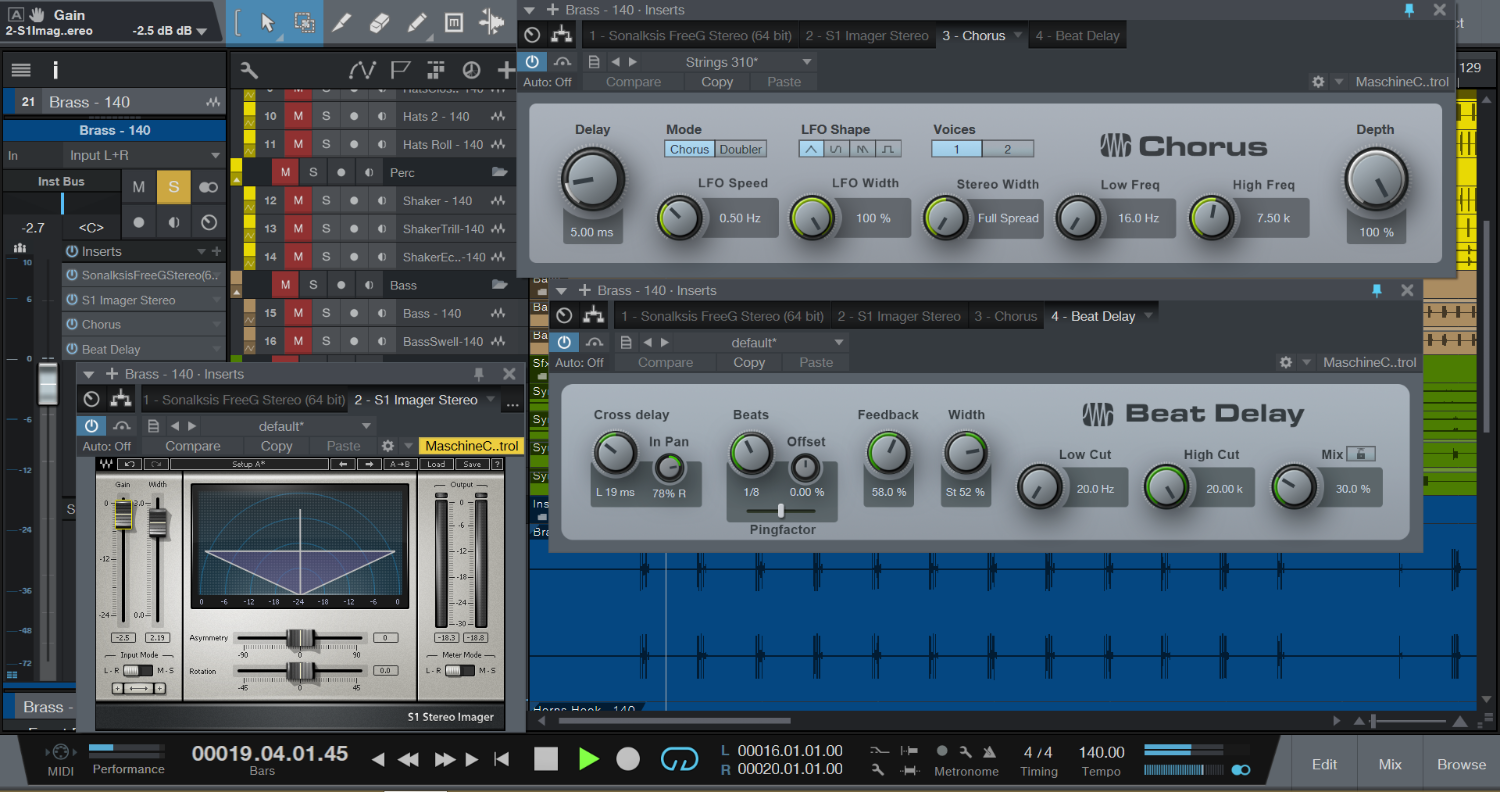Screen dimensions: 1500x792
Task: Solo the Shaker - 140 track
Action: (x=326, y=201)
